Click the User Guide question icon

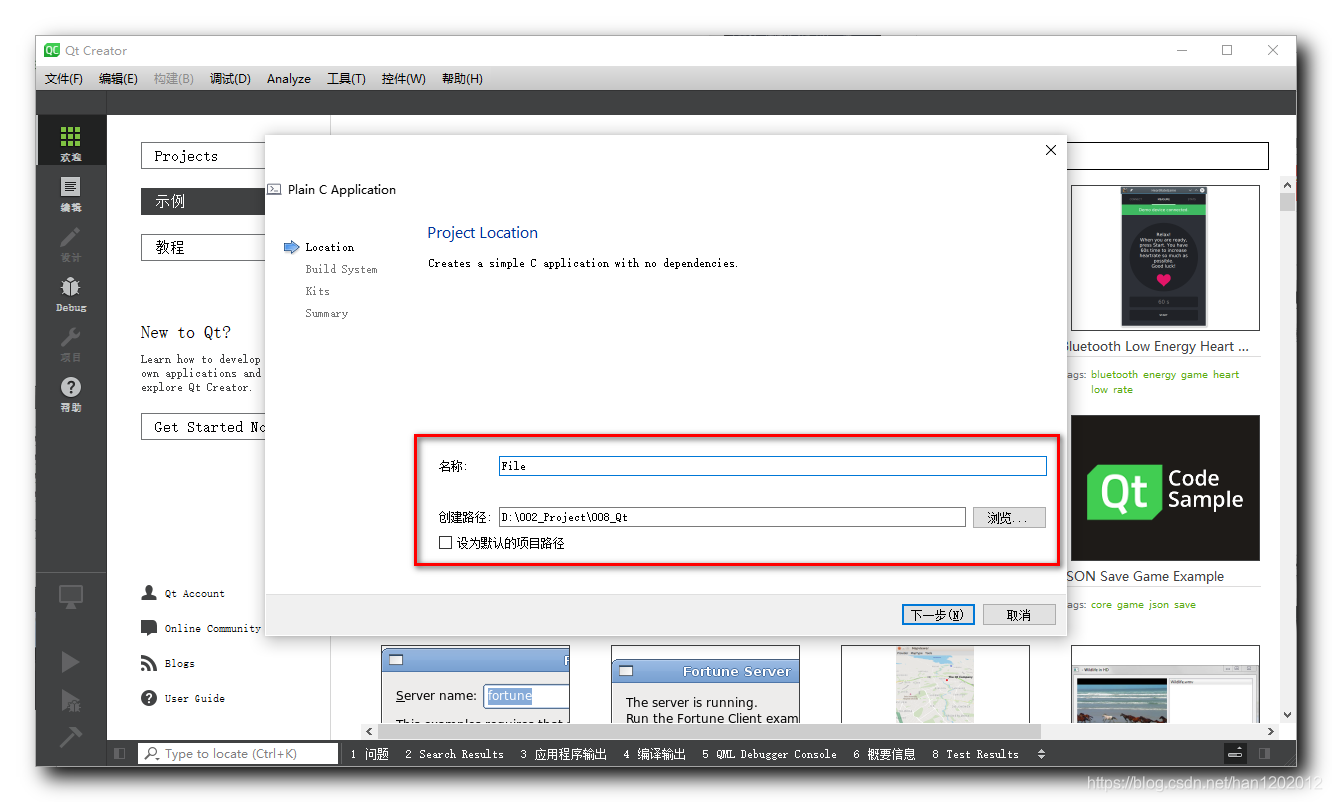(x=149, y=698)
